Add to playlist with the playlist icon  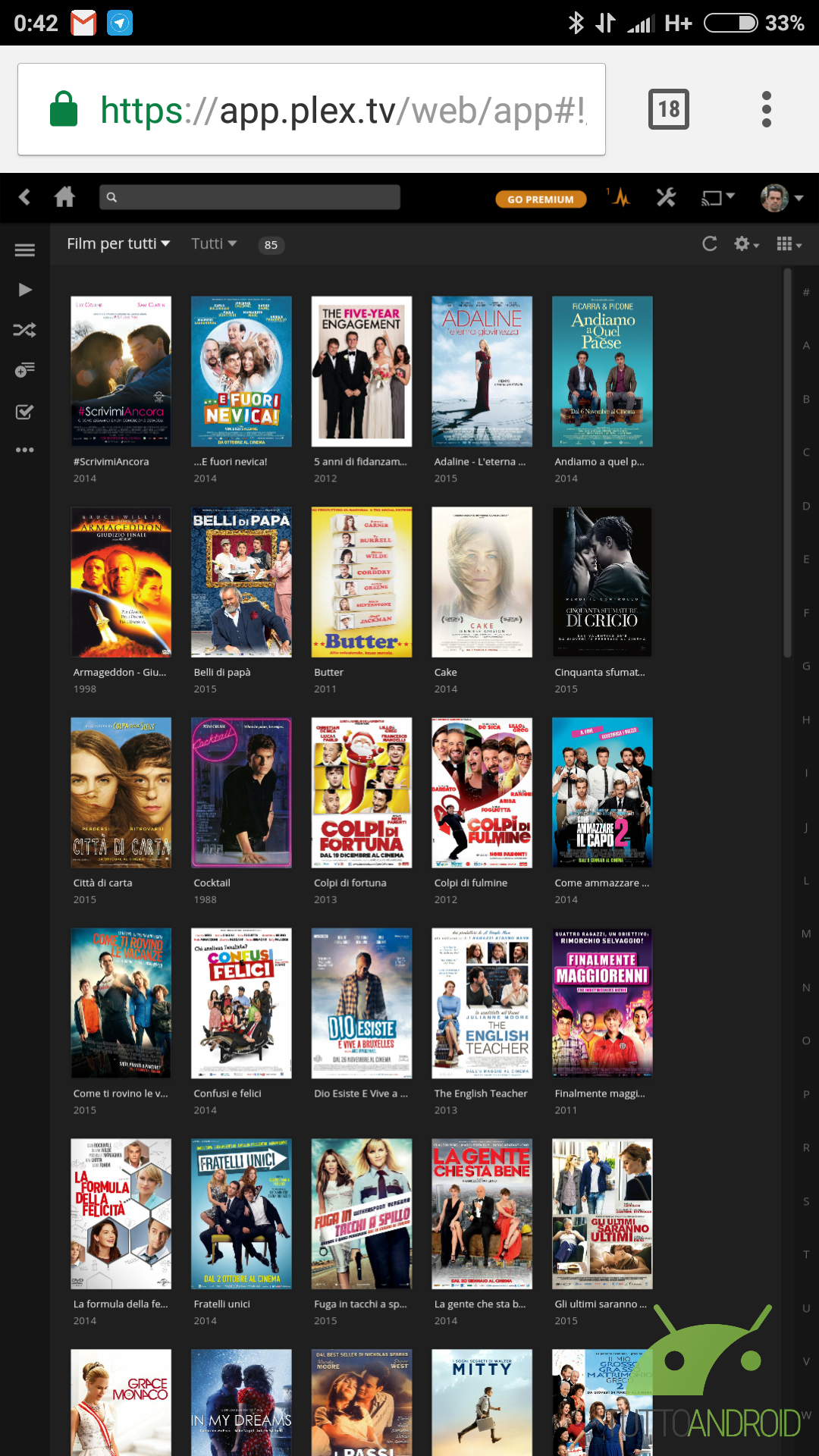[x=25, y=370]
